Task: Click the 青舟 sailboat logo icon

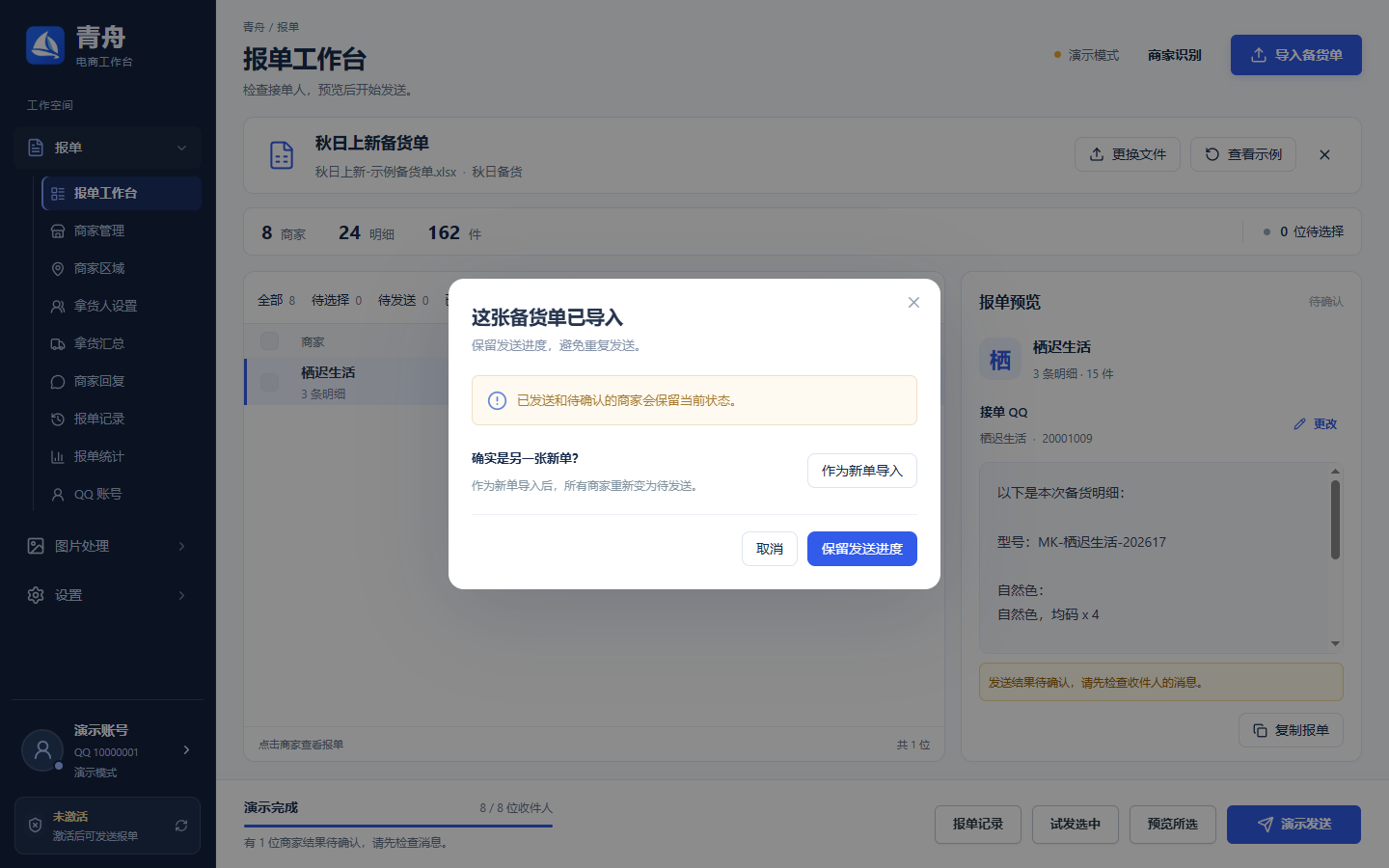Action: point(45,45)
